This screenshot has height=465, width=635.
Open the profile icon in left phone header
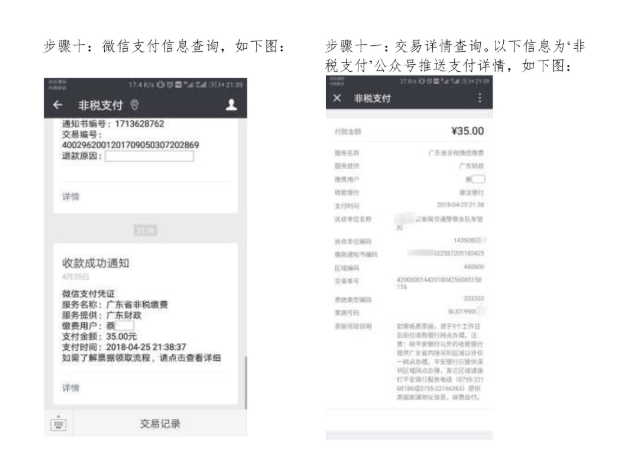(x=231, y=105)
